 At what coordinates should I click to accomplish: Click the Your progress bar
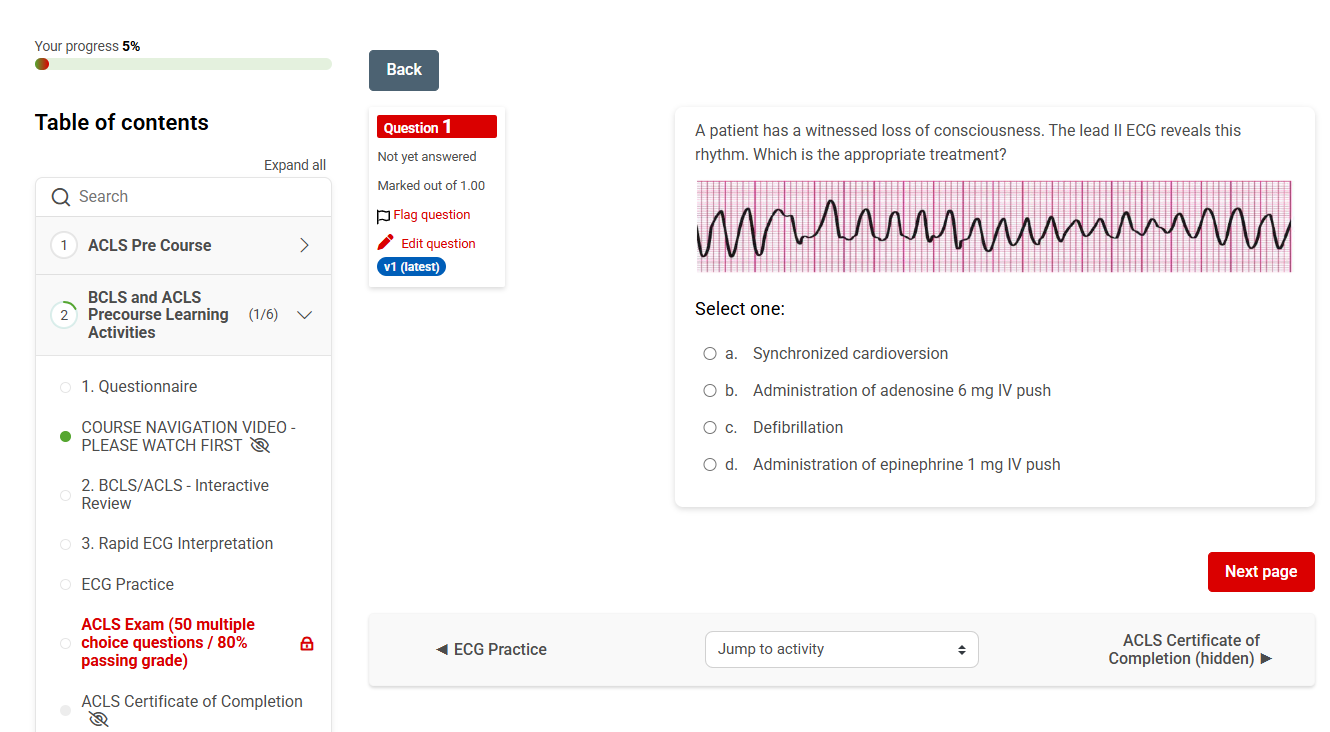[x=183, y=64]
